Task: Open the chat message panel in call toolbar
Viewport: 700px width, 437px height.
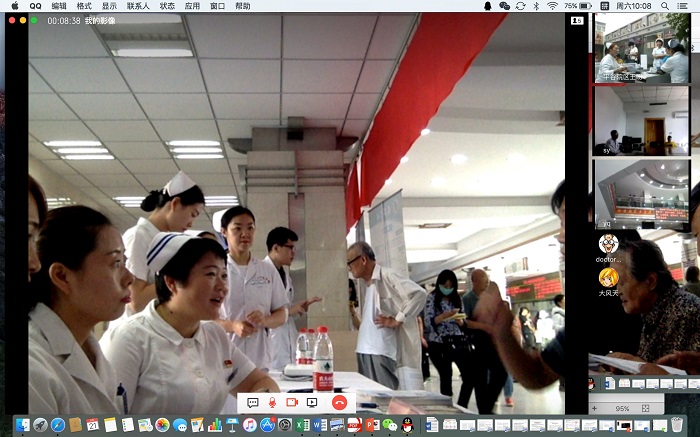Action: click(252, 402)
